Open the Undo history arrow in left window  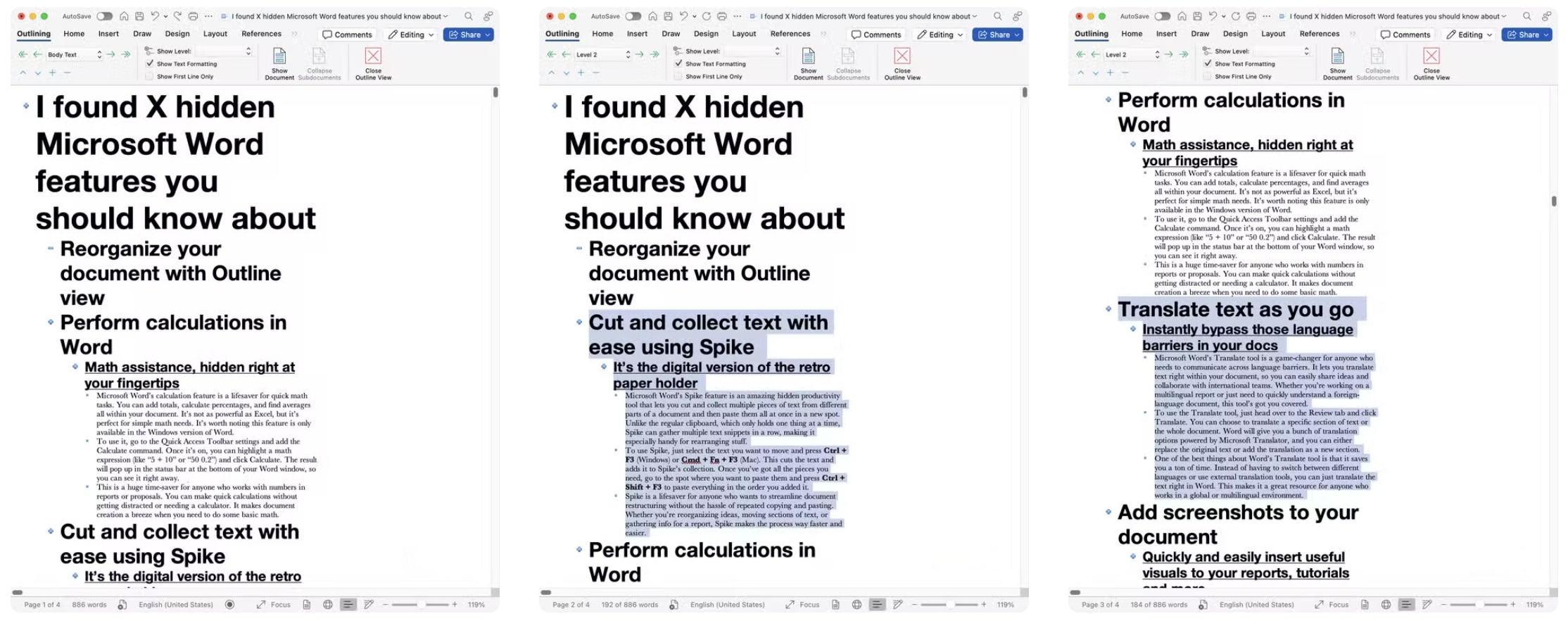[165, 16]
